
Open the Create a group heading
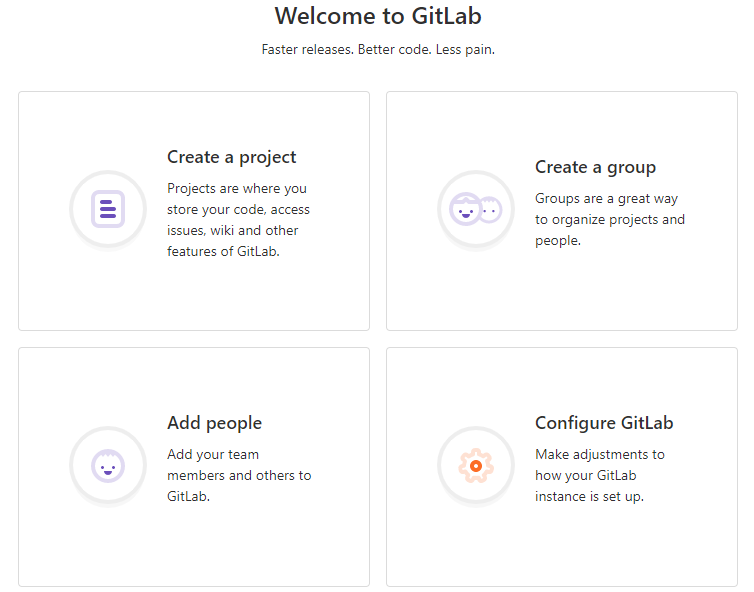595,167
